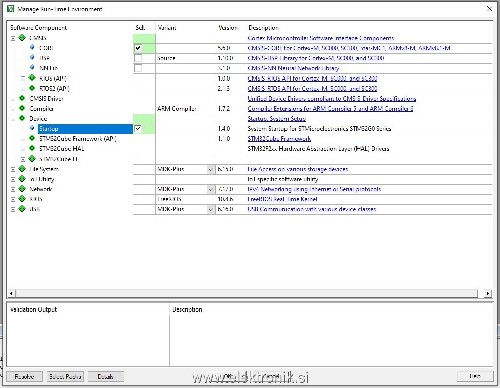Uncheck the CMSIS CORE checkbox
The width and height of the screenshot is (500, 388).
[x=138, y=48]
